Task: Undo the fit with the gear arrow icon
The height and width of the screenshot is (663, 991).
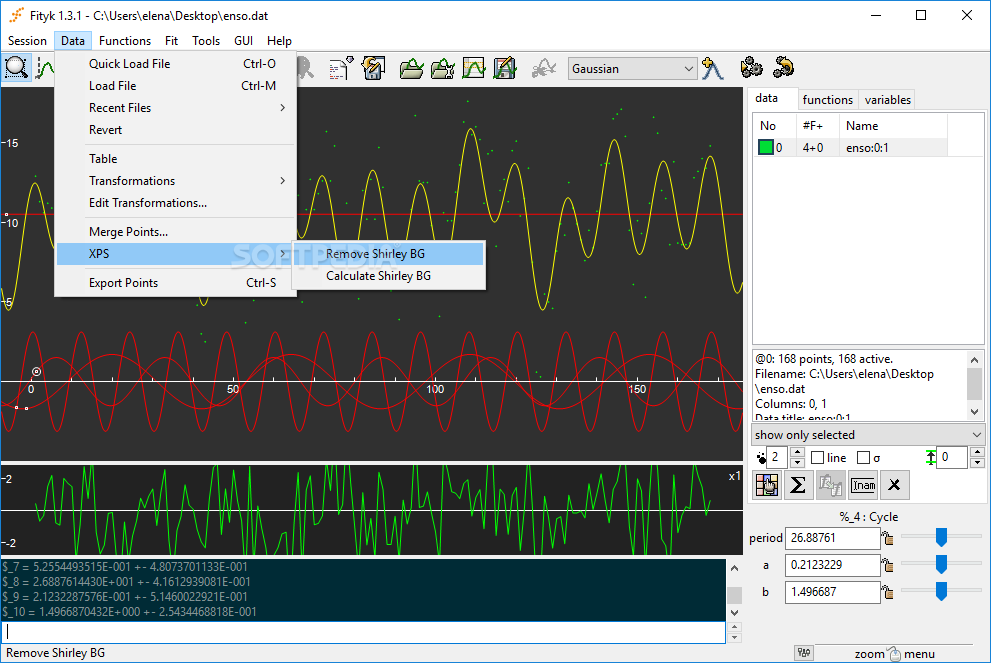Action: 783,67
